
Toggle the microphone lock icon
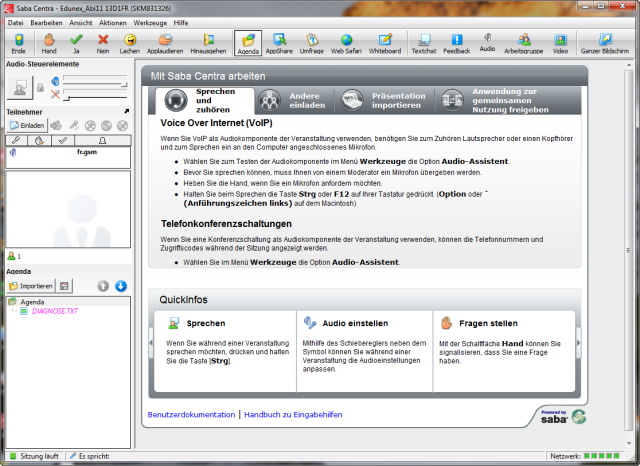click(x=40, y=87)
